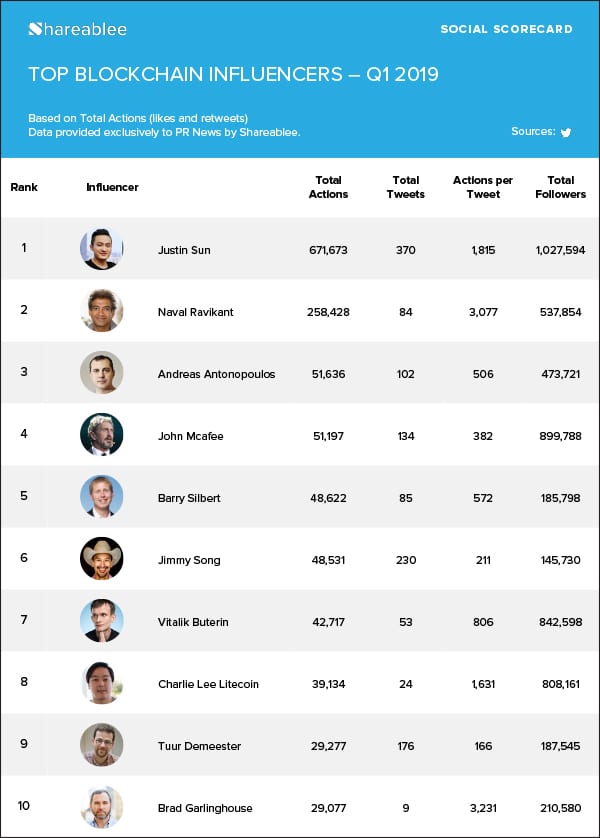Click the Twitter bird source icon
Viewport: 600px width, 838px height.
pos(566,132)
